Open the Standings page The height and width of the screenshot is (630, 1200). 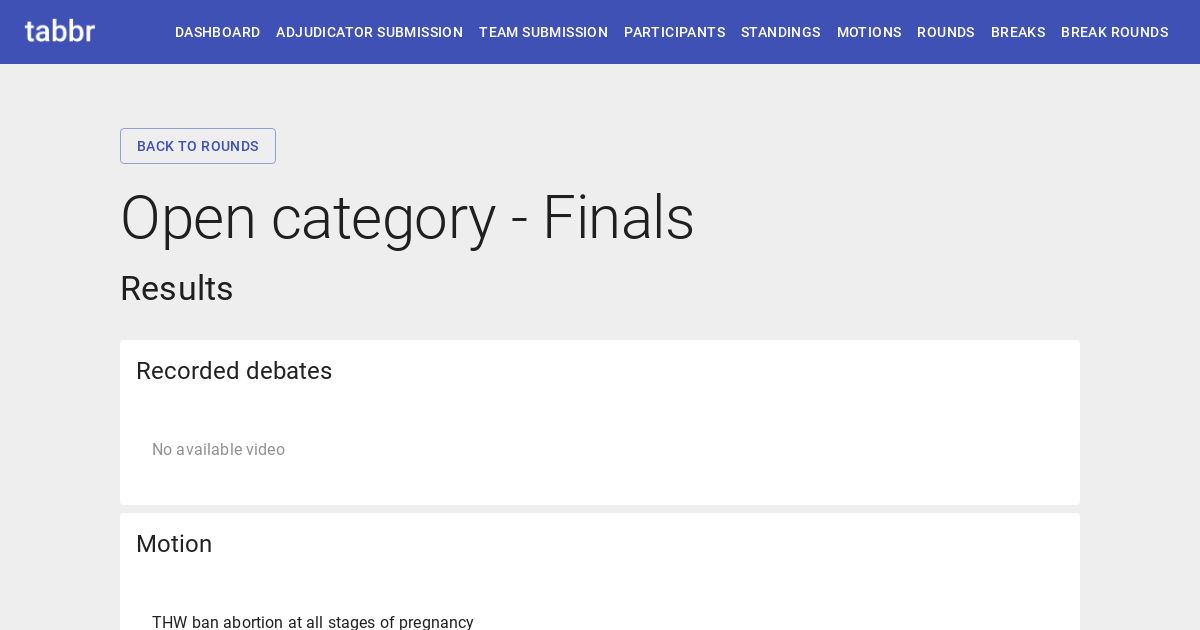coord(780,32)
